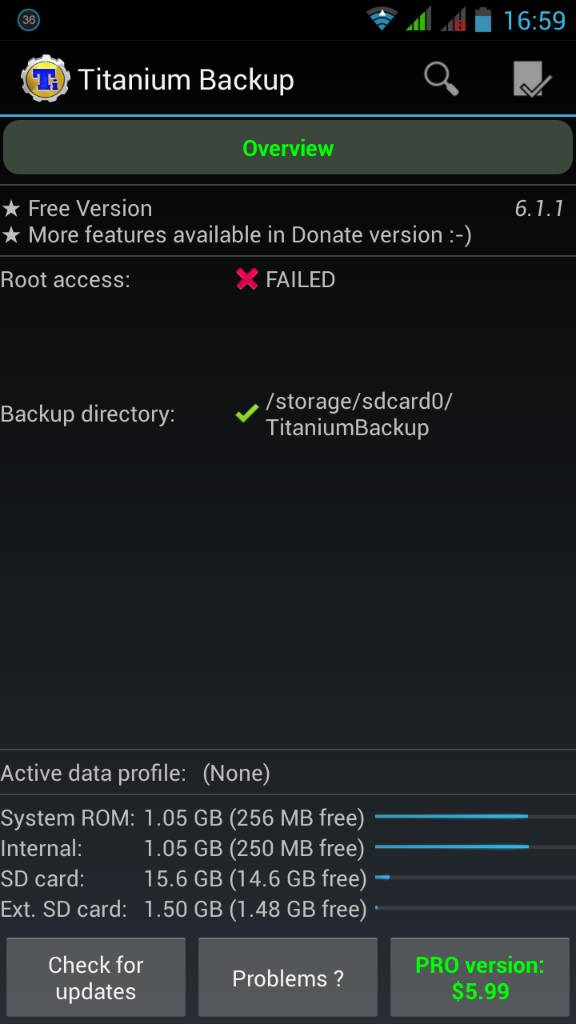Viewport: 576px width, 1024px height.
Task: Tap PRO version $5.99 button
Action: 480,978
